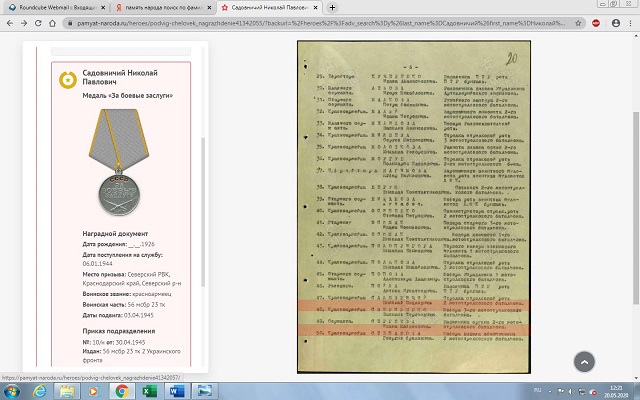Click the Наградной документ heading
The height and width of the screenshot is (400, 640).
(x=115, y=233)
